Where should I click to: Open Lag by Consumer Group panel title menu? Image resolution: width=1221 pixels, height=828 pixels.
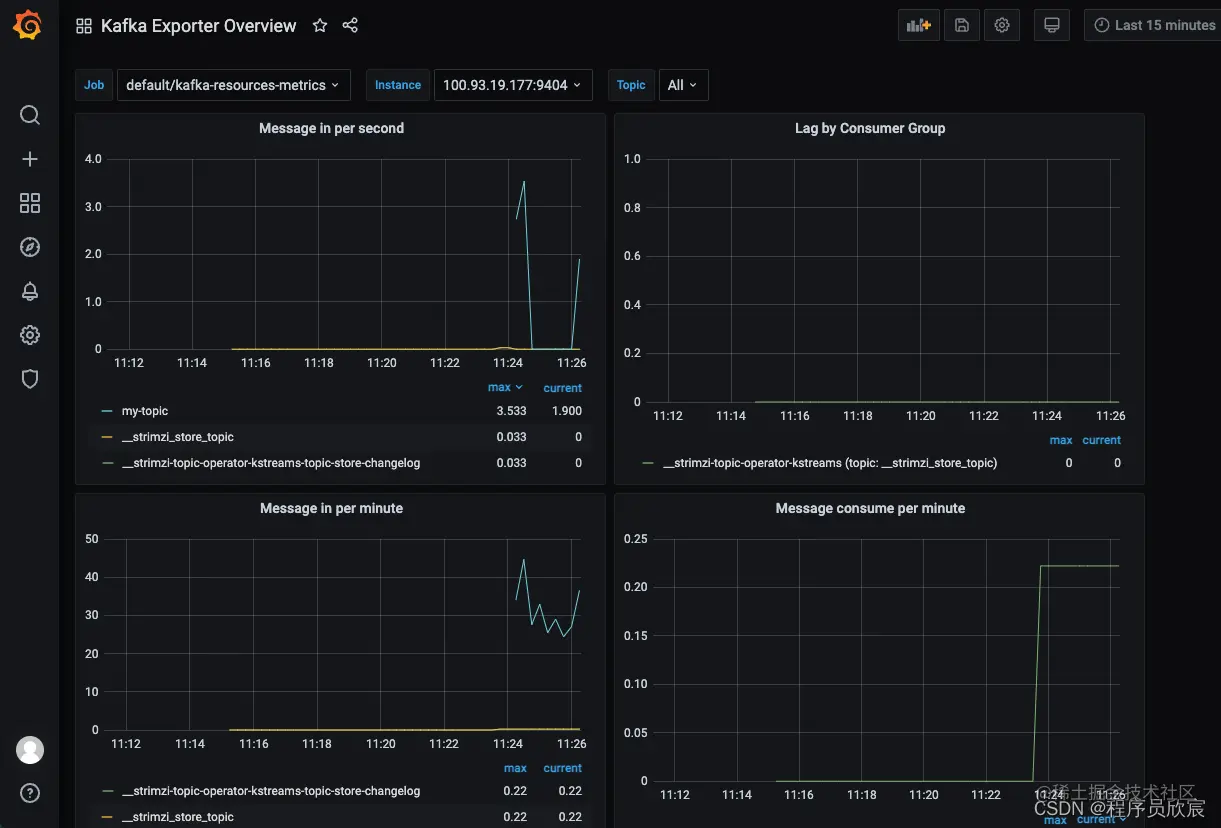click(869, 128)
